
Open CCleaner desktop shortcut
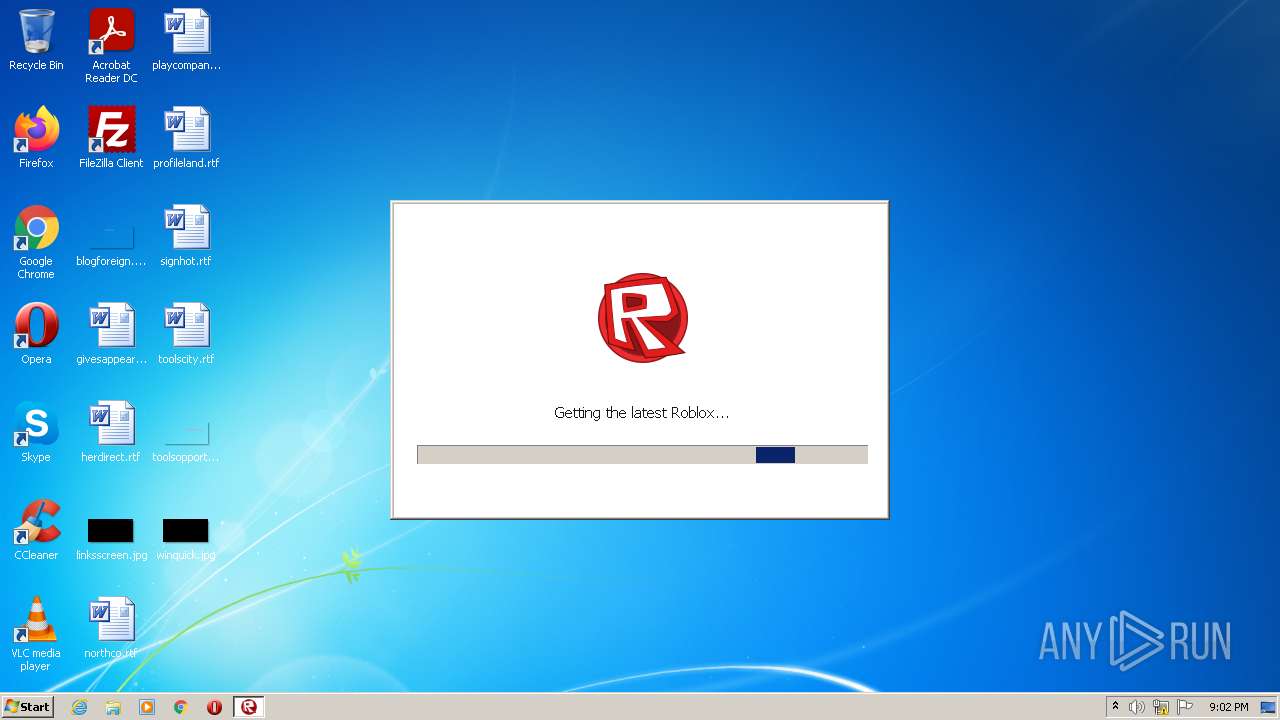point(36,530)
